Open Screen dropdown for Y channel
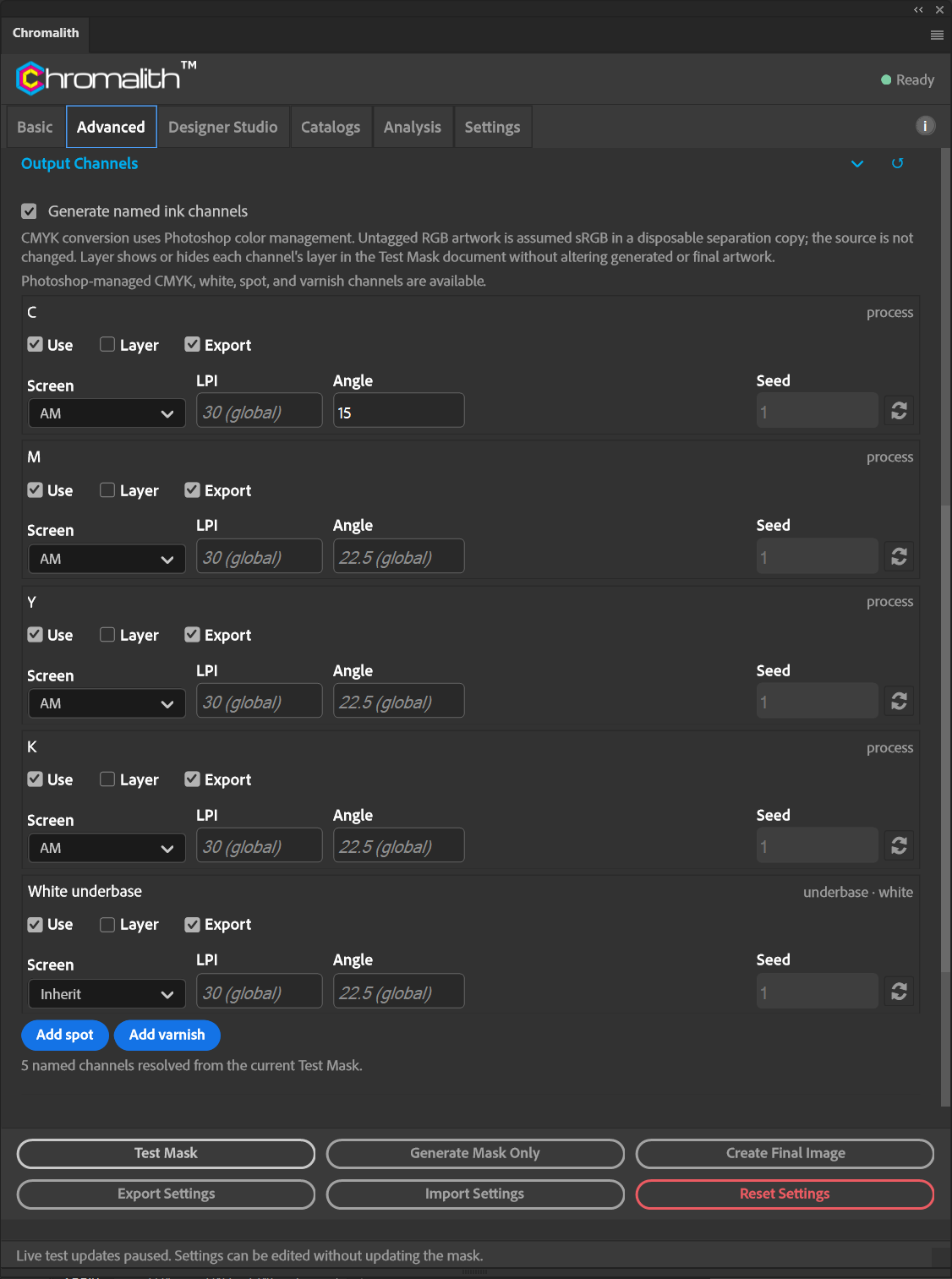The width and height of the screenshot is (952, 1279). 107,703
